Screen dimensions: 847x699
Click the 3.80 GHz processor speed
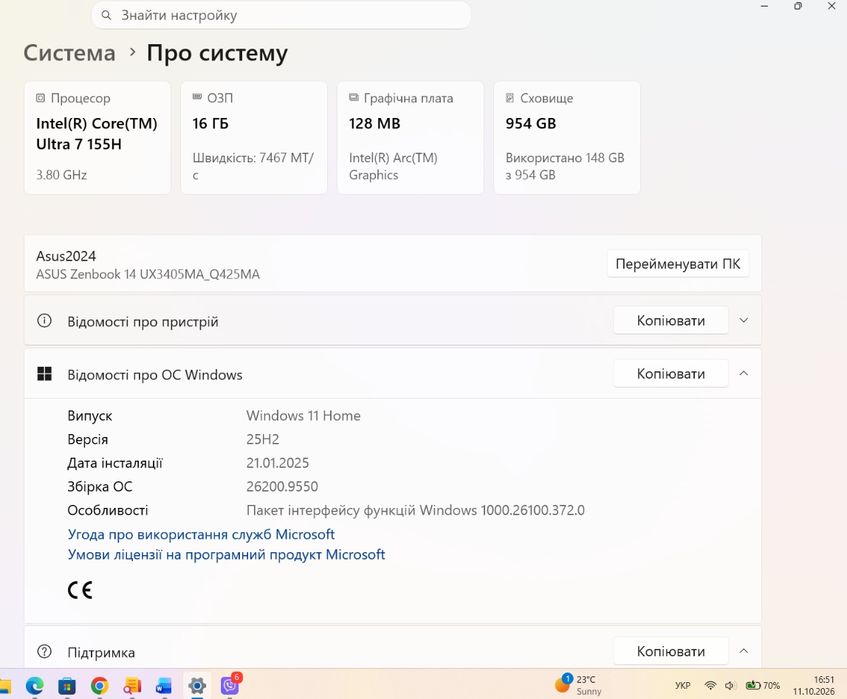point(62,175)
